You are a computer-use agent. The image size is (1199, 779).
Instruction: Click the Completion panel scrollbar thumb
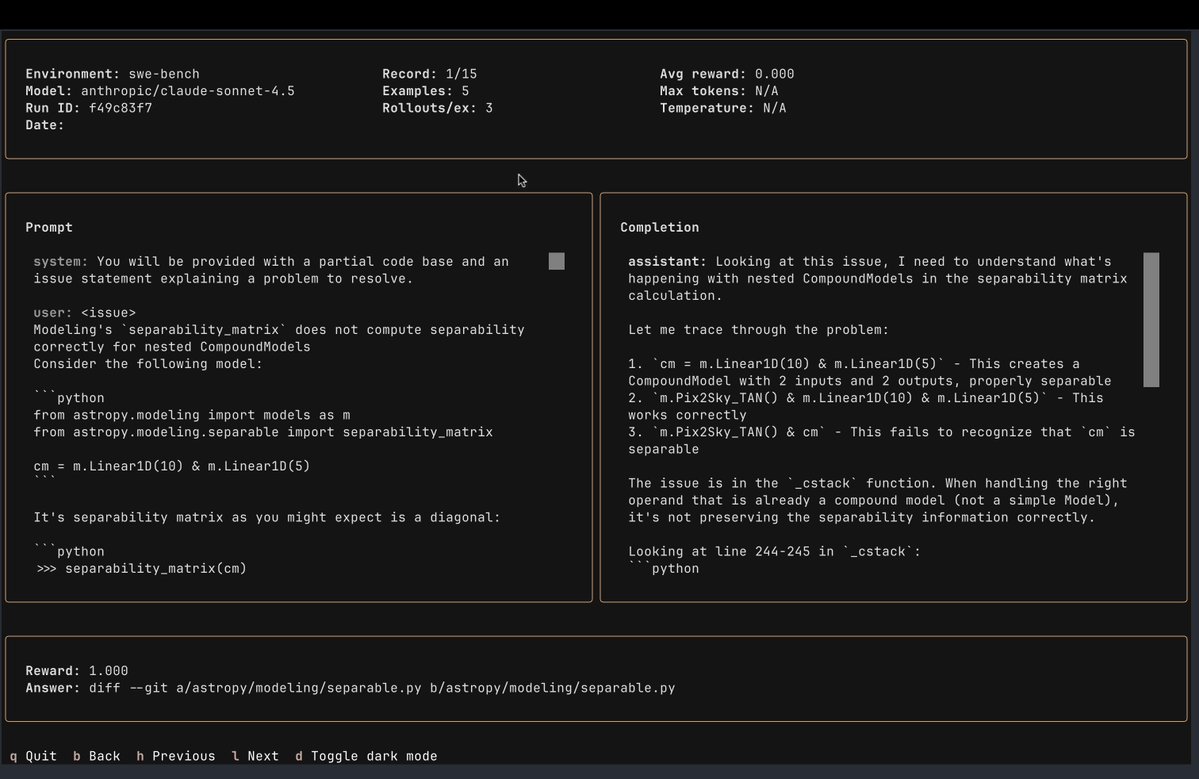(x=1150, y=322)
